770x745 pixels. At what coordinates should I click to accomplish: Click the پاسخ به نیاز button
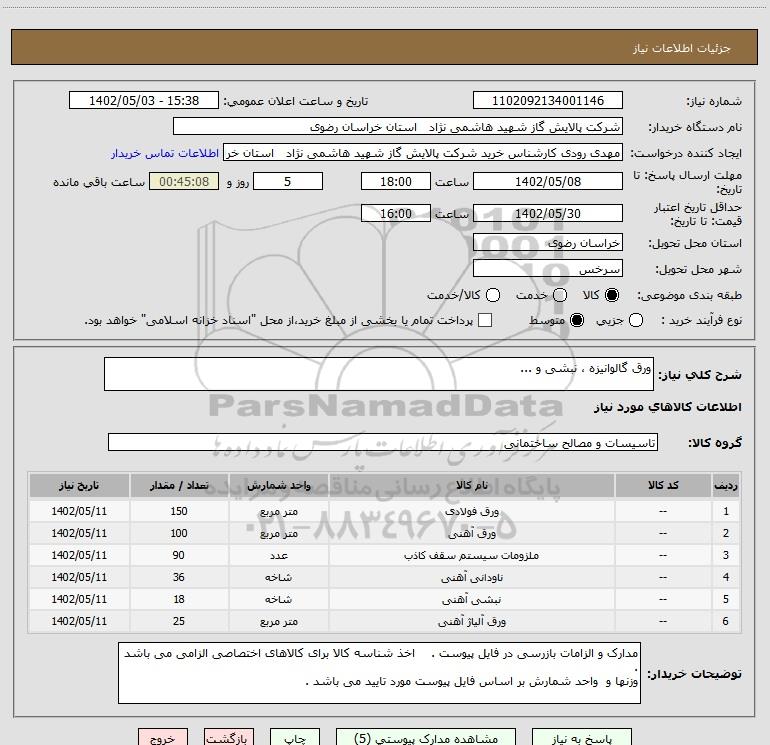click(581, 738)
